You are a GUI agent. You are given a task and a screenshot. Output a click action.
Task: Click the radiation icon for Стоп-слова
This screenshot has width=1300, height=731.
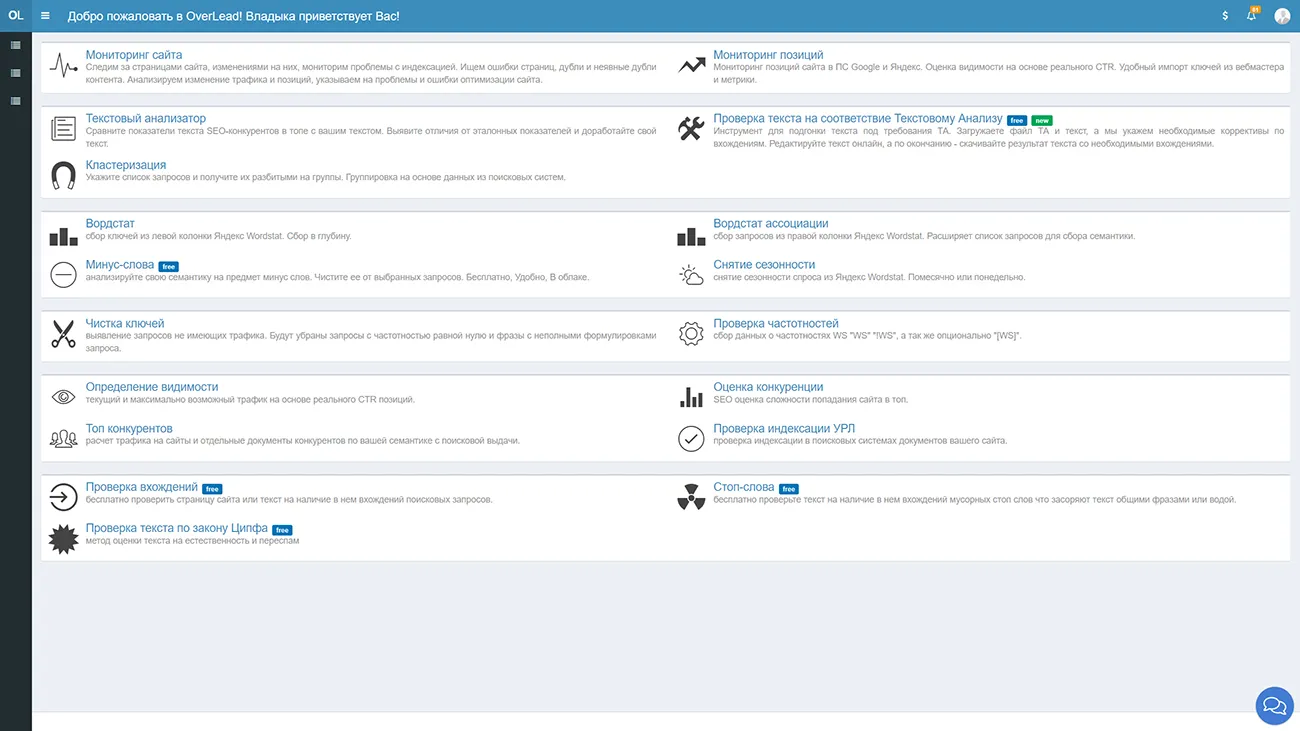(x=691, y=497)
